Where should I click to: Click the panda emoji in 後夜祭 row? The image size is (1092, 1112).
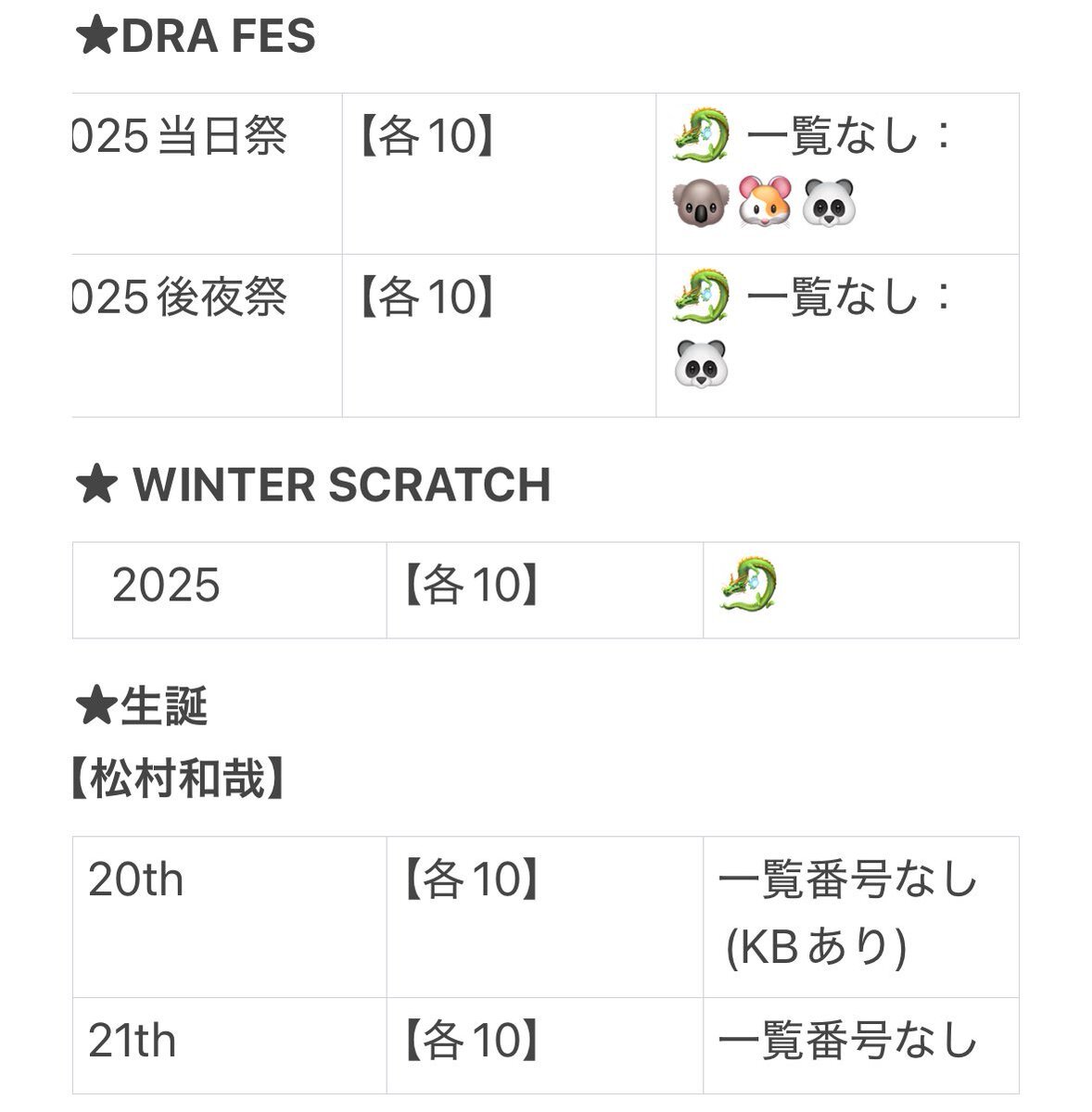click(x=701, y=365)
